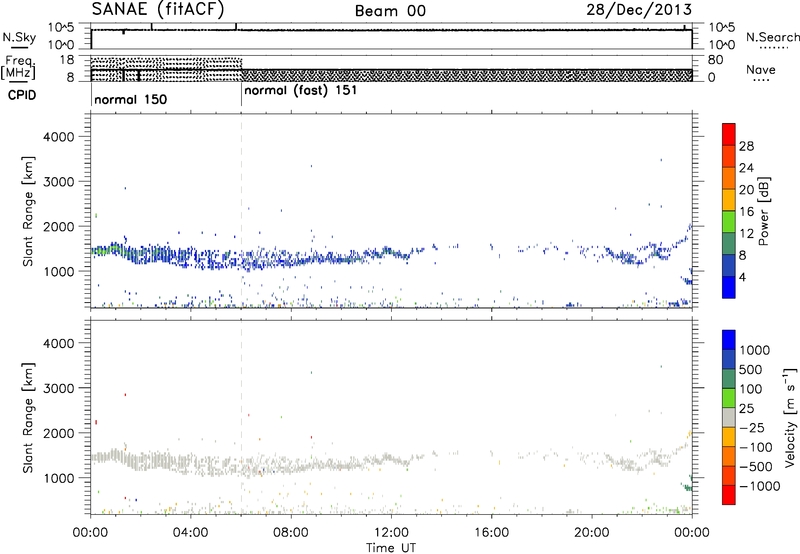Screen dimensions: 800x554
Task: Click the 'N.Search' legend label
Action: pos(772,37)
